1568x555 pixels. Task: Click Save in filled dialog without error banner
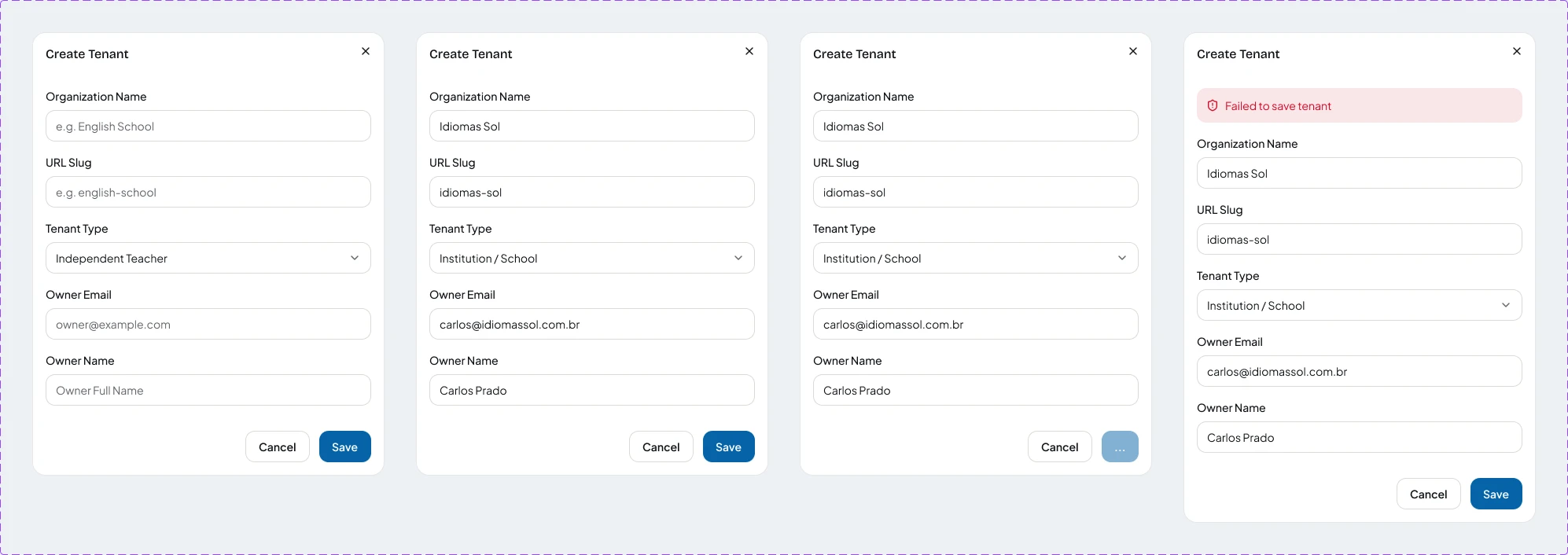pos(729,447)
